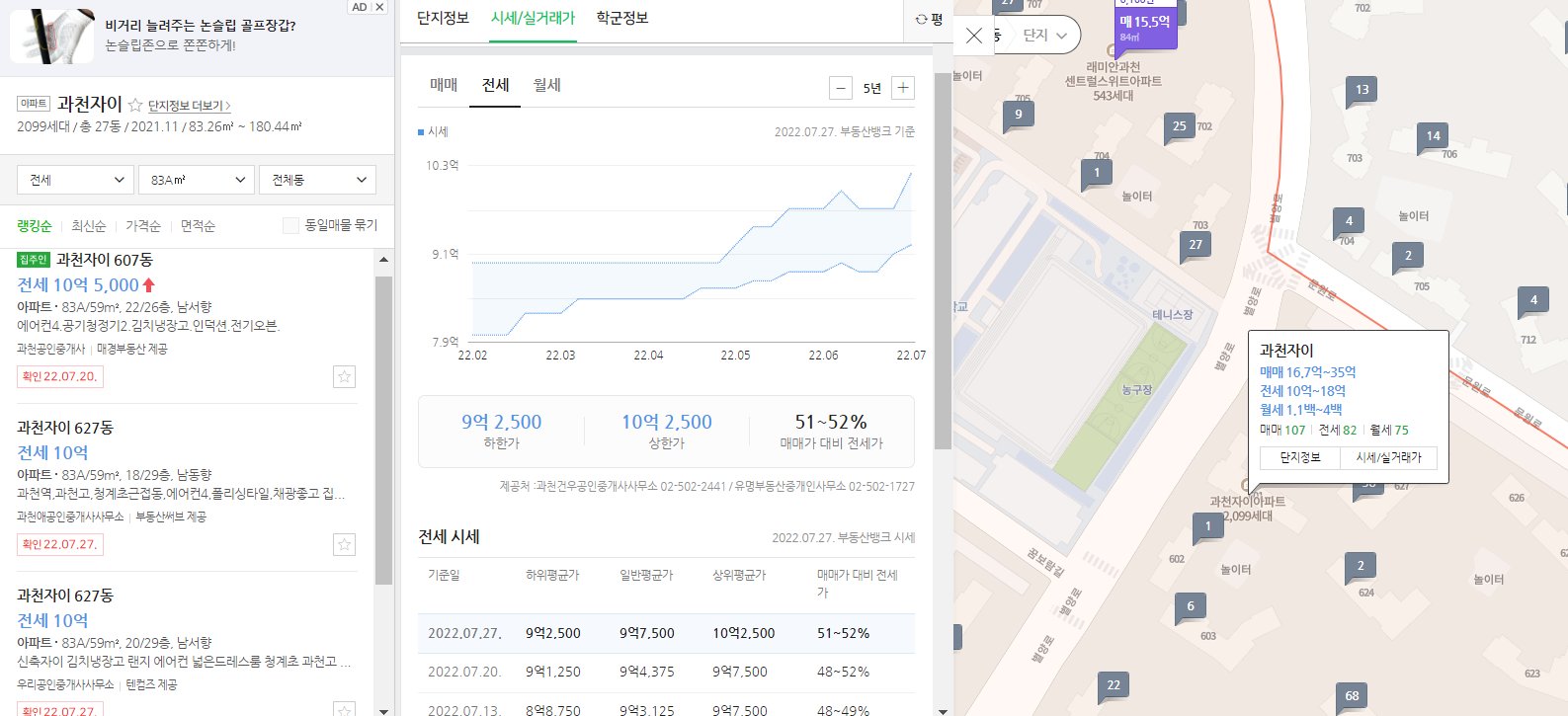Switch to 학군정보 tab
The image size is (1568, 716).
click(x=622, y=18)
